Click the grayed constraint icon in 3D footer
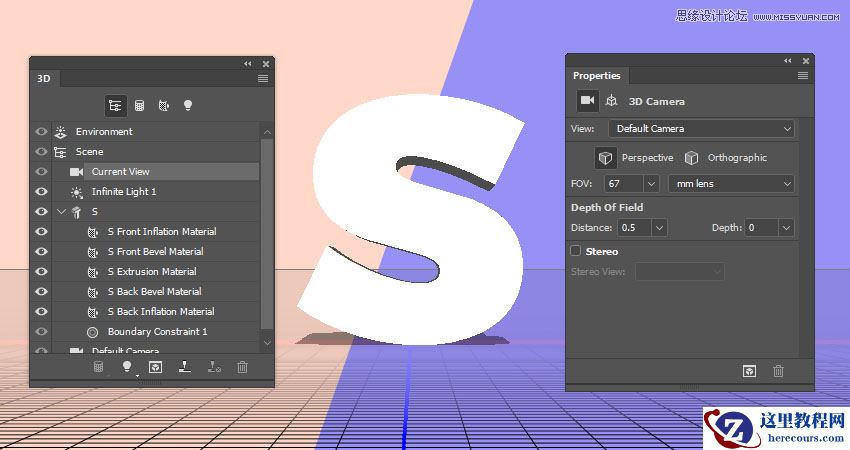Image resolution: width=850 pixels, height=450 pixels. pos(214,367)
